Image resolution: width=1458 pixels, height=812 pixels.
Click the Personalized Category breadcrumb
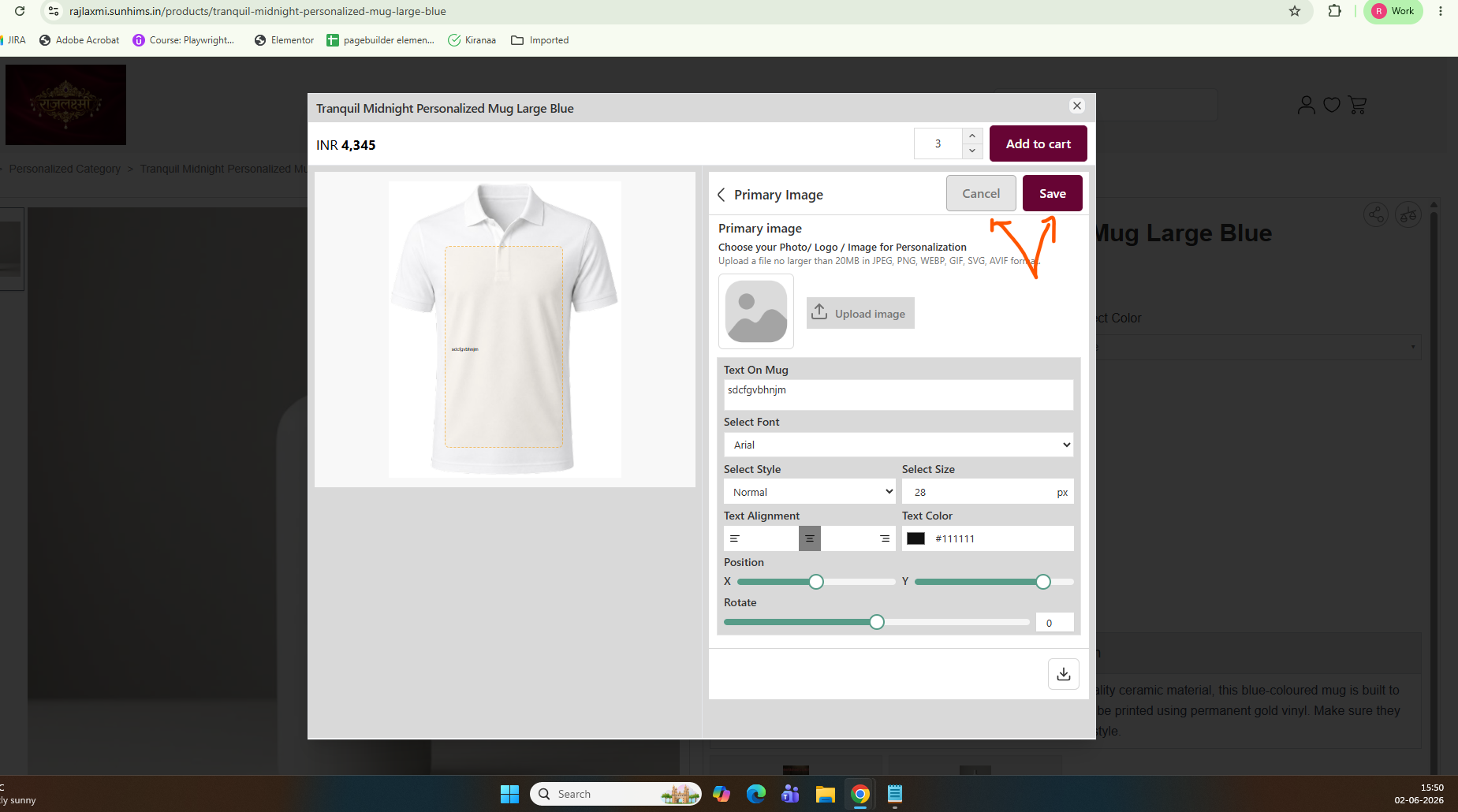[65, 169]
